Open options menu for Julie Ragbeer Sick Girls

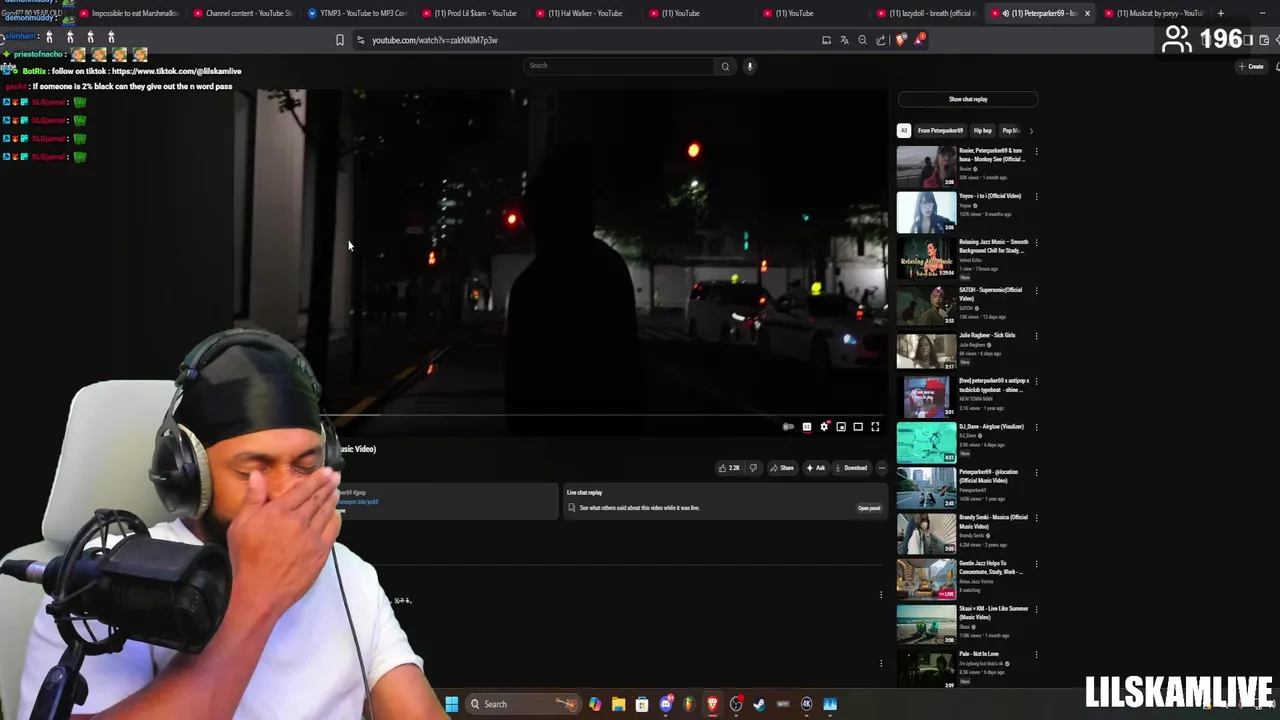[x=1036, y=337]
